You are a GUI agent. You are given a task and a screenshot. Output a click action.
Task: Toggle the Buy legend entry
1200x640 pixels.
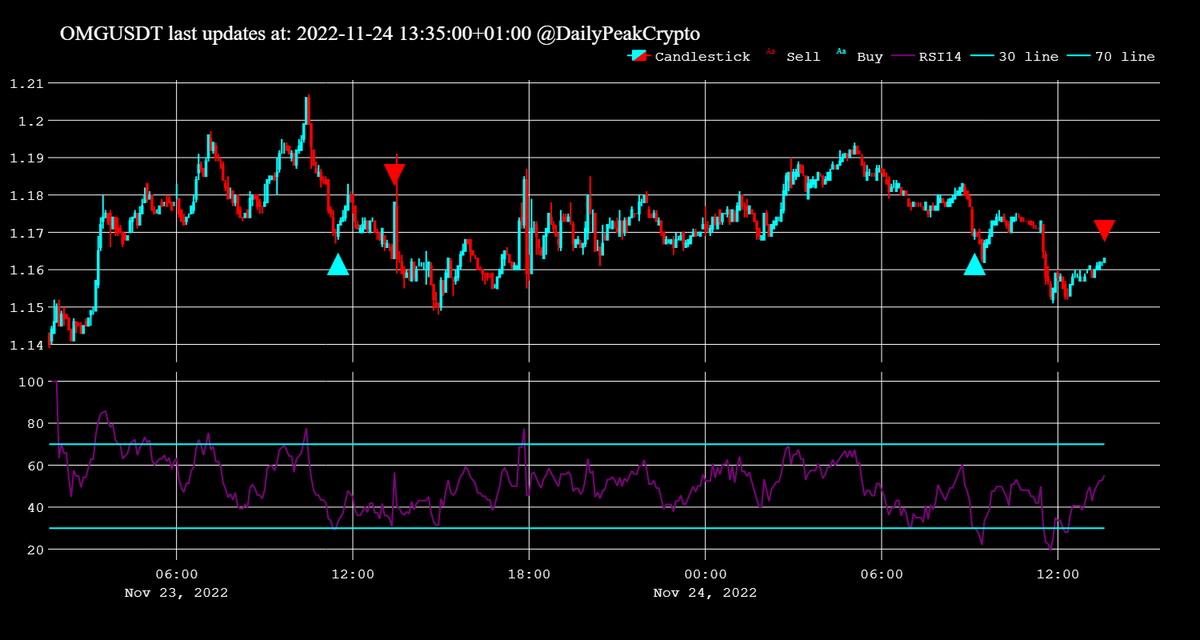(860, 57)
